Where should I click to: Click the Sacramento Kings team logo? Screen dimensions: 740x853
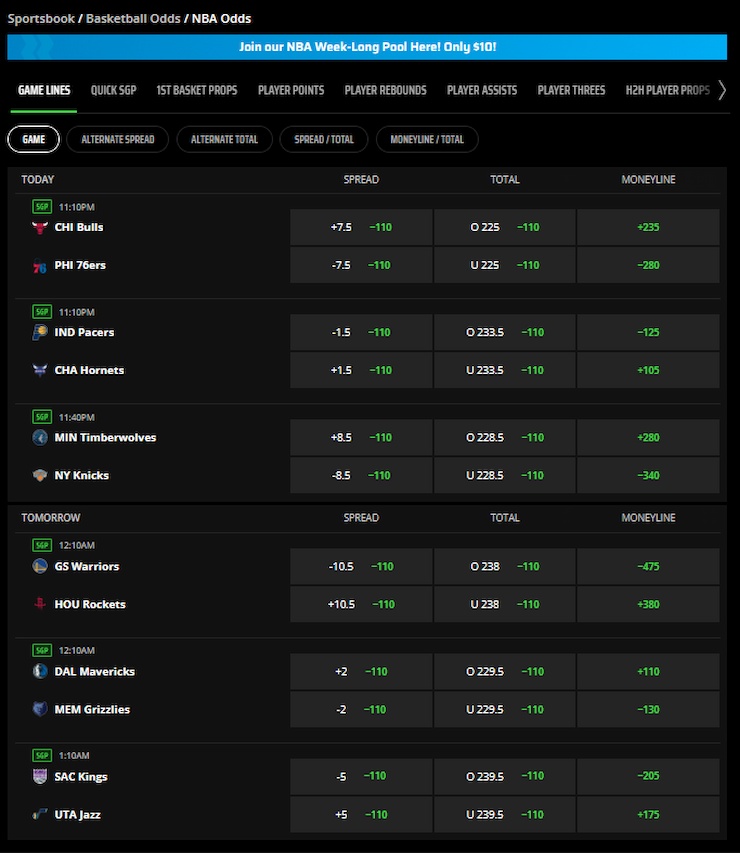(40, 776)
